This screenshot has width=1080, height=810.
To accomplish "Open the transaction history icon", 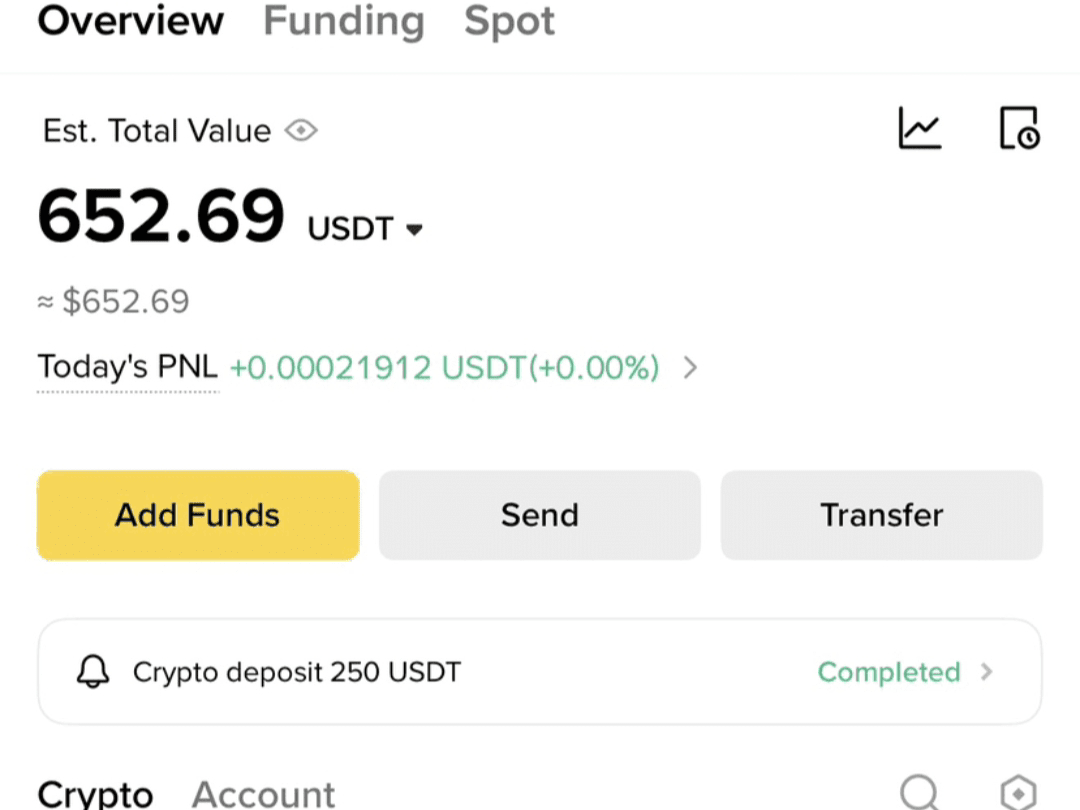I will [1019, 128].
